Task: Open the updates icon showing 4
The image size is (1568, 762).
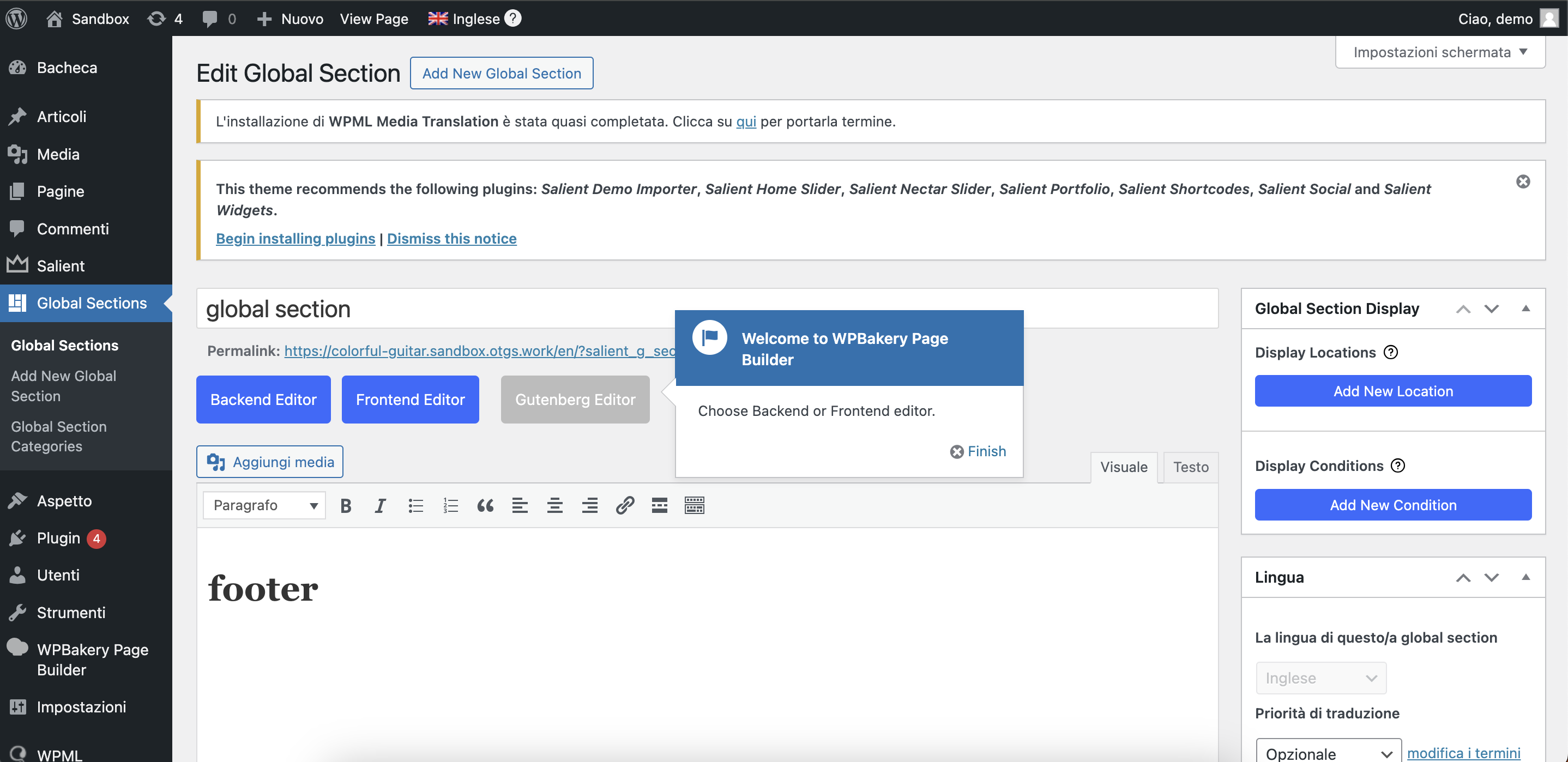Action: 165,18
